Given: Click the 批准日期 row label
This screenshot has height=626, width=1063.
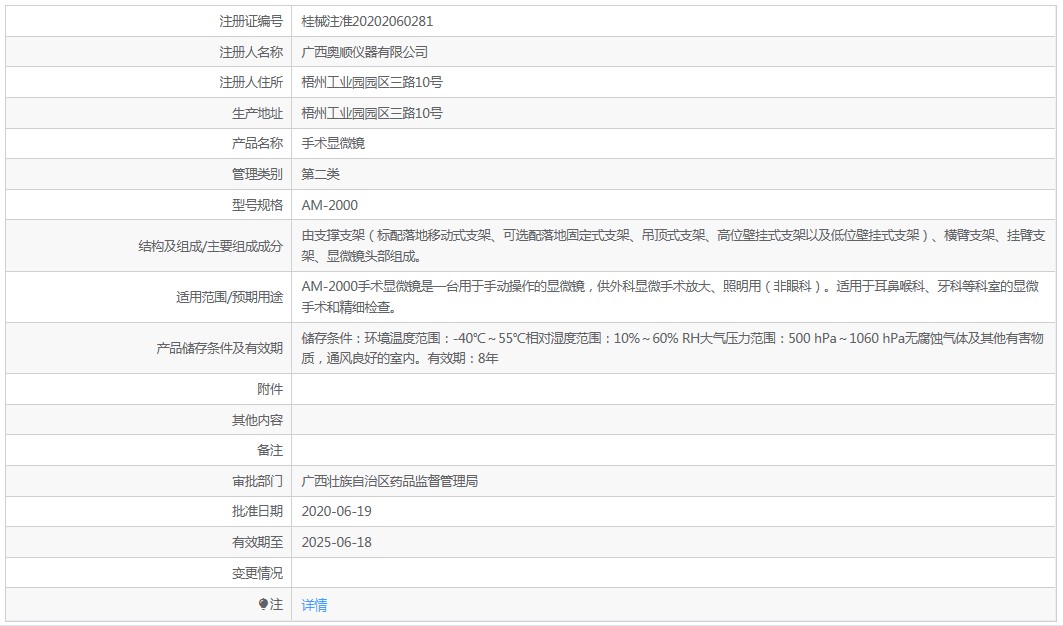Looking at the screenshot, I should (257, 511).
